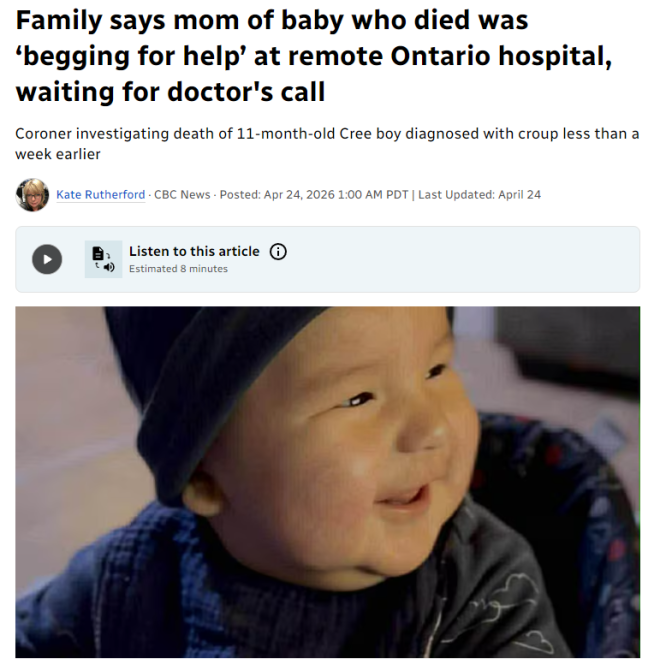This screenshot has width=660, height=665.
Task: Click Kate Rutherford's author avatar
Action: click(33, 195)
